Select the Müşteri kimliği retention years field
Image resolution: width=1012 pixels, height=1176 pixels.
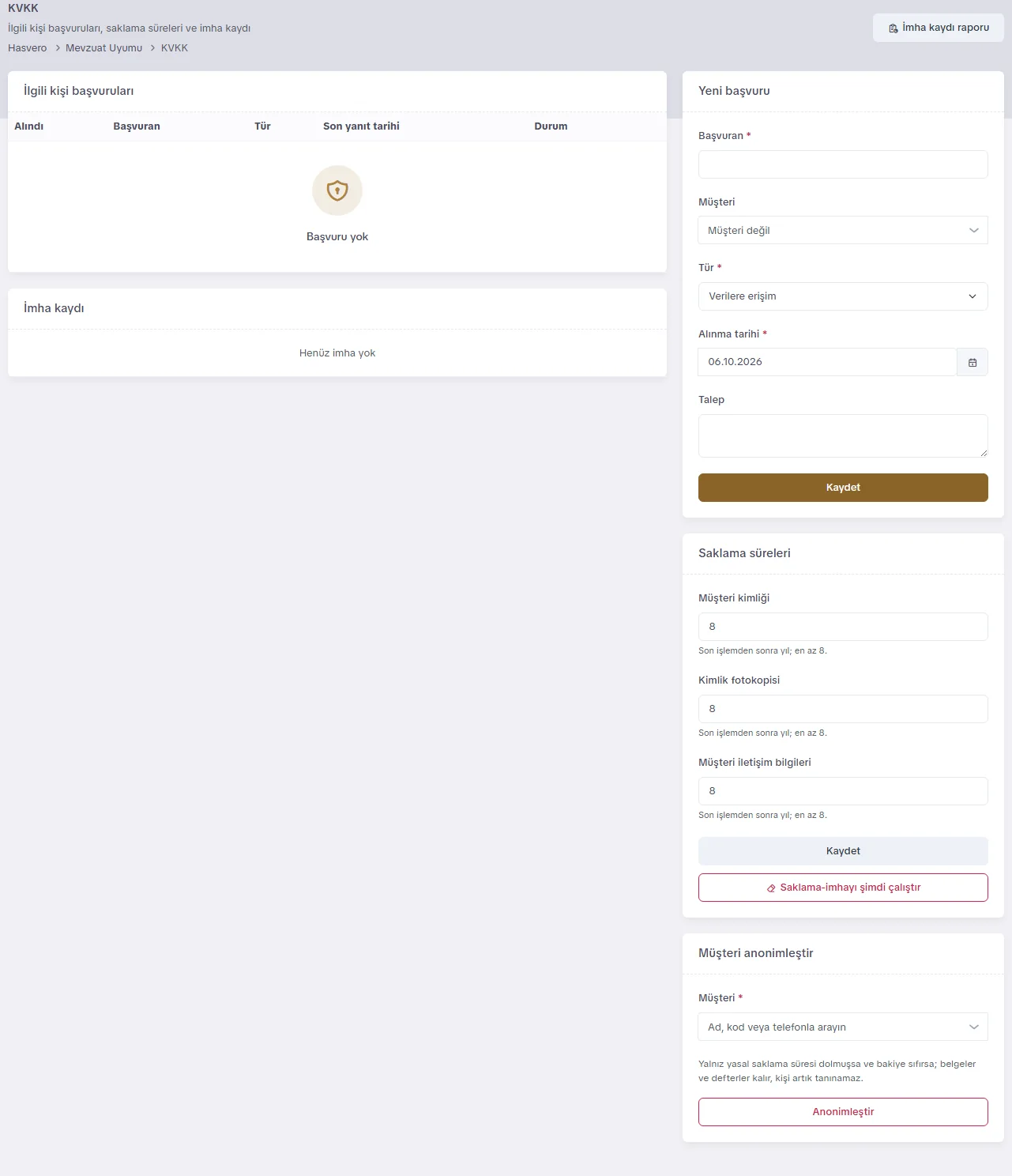pyautogui.click(x=843, y=627)
